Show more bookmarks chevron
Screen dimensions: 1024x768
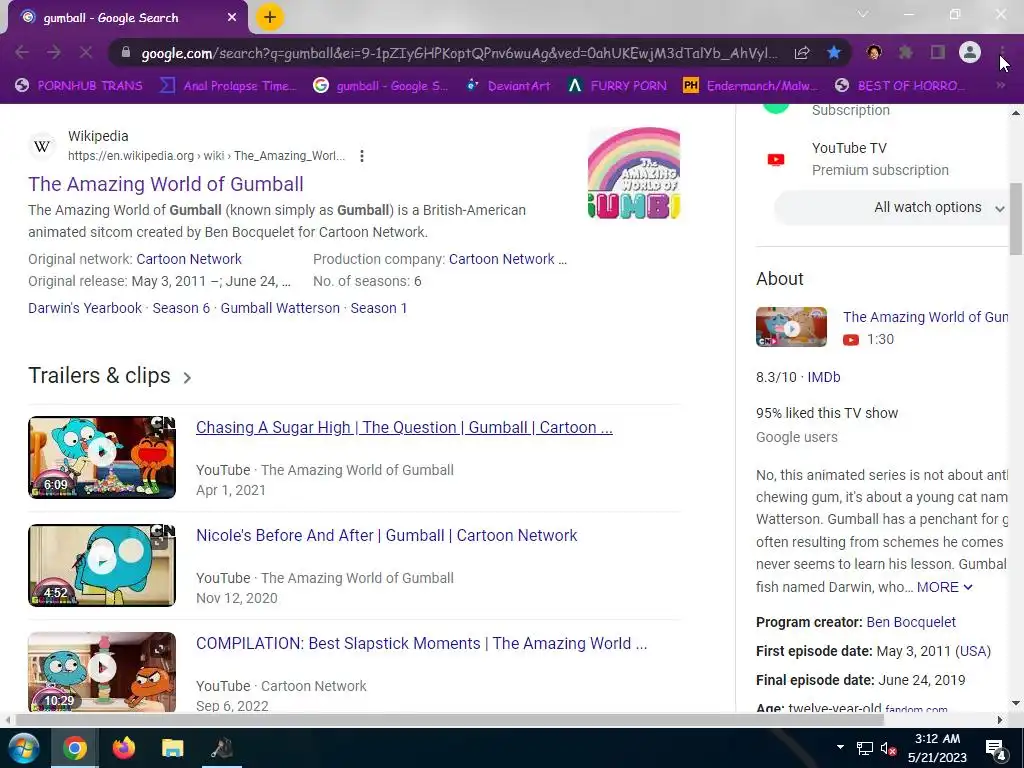pos(1000,86)
